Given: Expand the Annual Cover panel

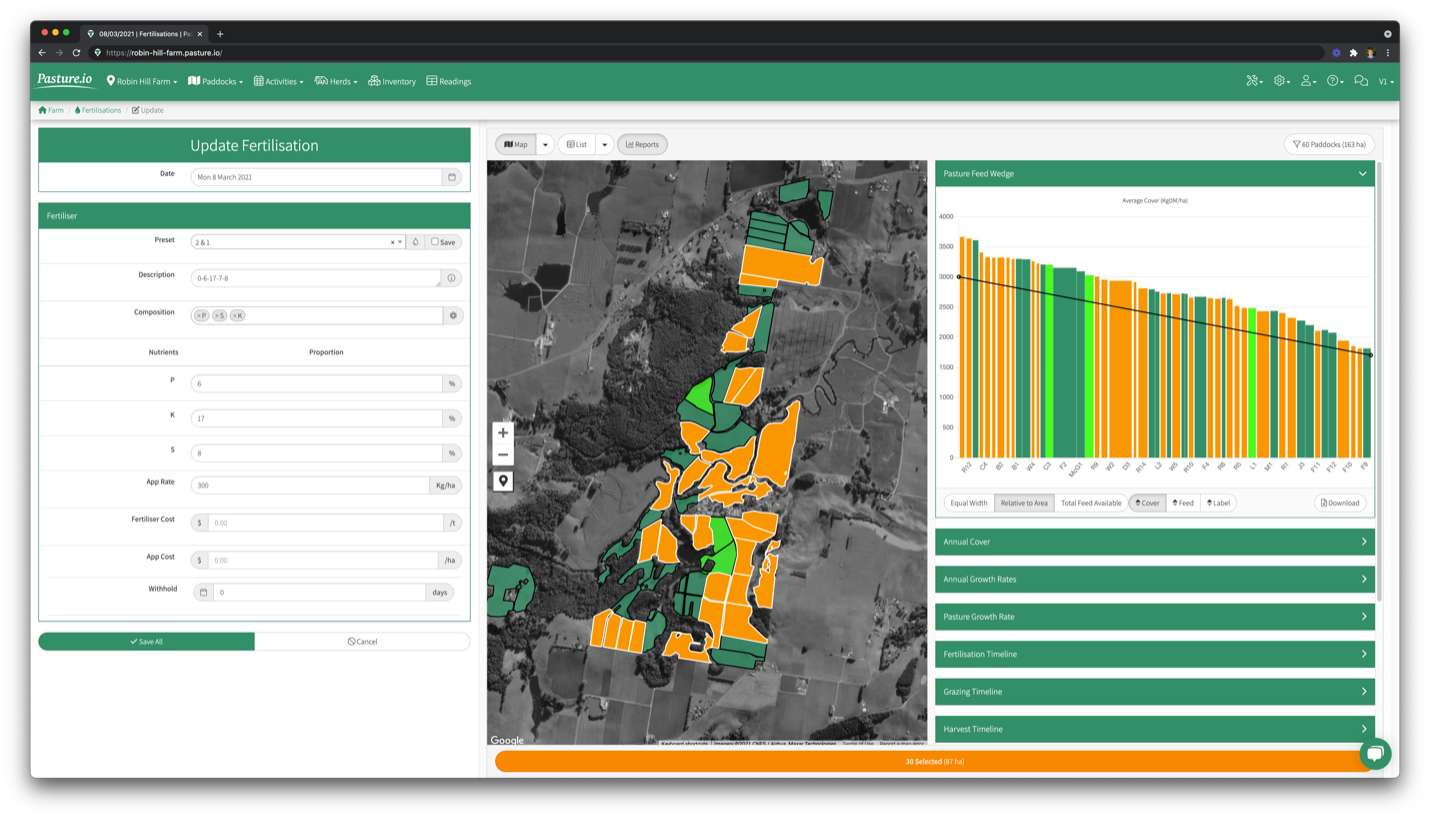Looking at the screenshot, I should click(1154, 542).
